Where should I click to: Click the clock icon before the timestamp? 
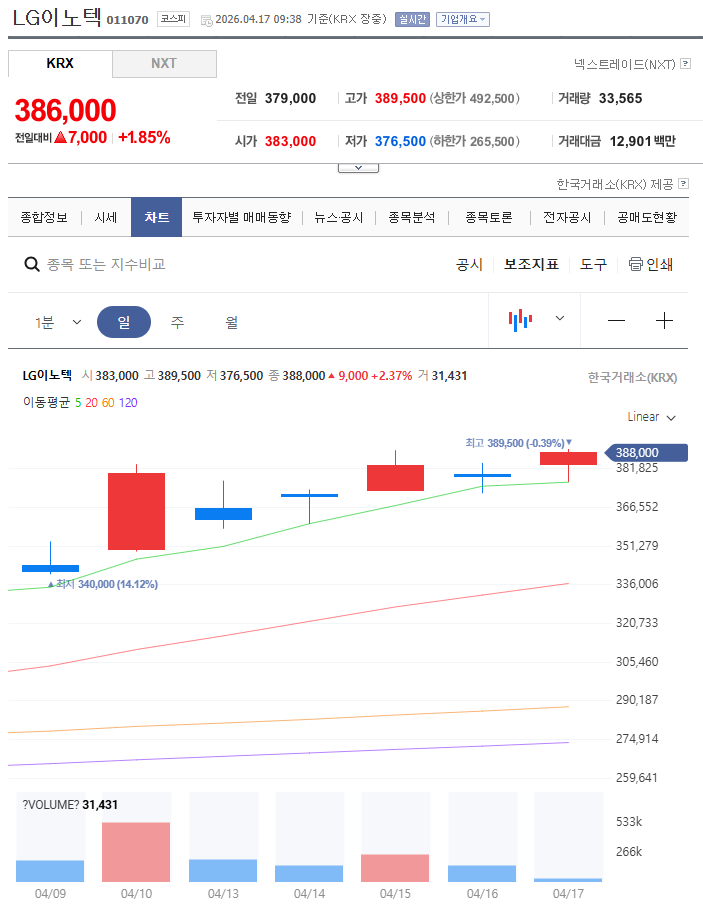207,20
